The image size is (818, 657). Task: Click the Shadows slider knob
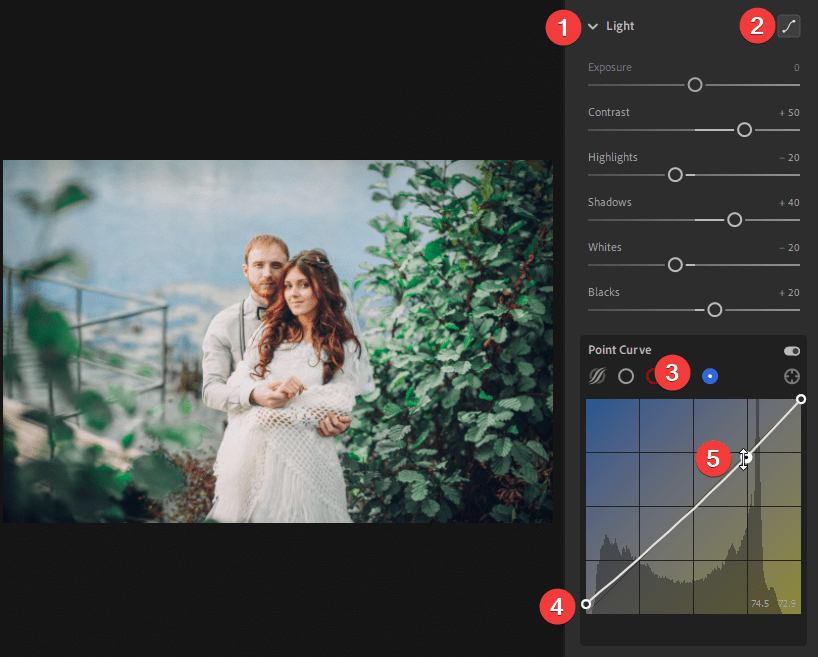735,220
